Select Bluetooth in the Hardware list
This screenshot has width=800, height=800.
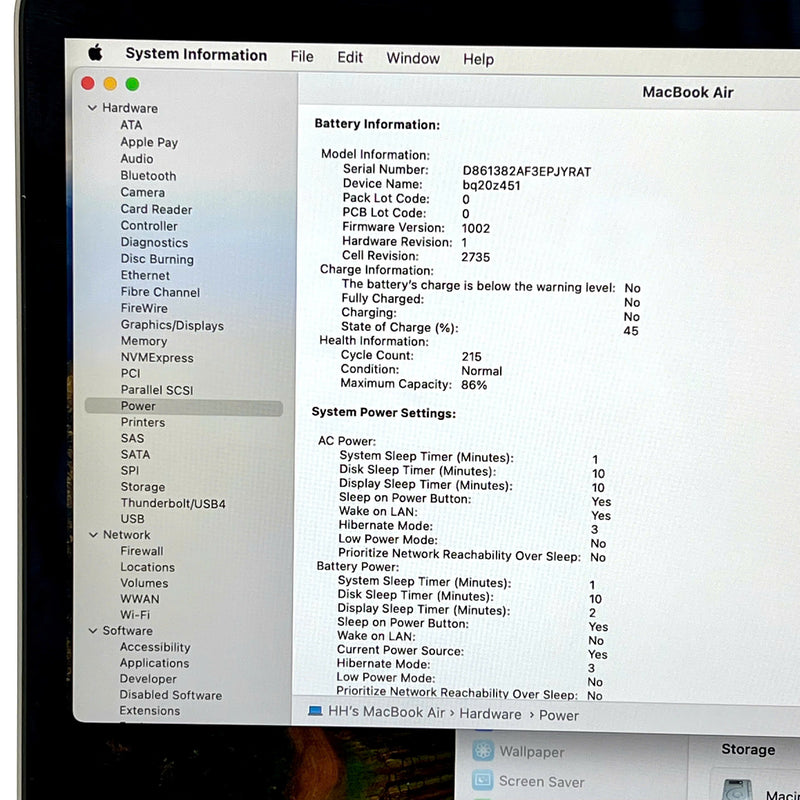pyautogui.click(x=148, y=176)
